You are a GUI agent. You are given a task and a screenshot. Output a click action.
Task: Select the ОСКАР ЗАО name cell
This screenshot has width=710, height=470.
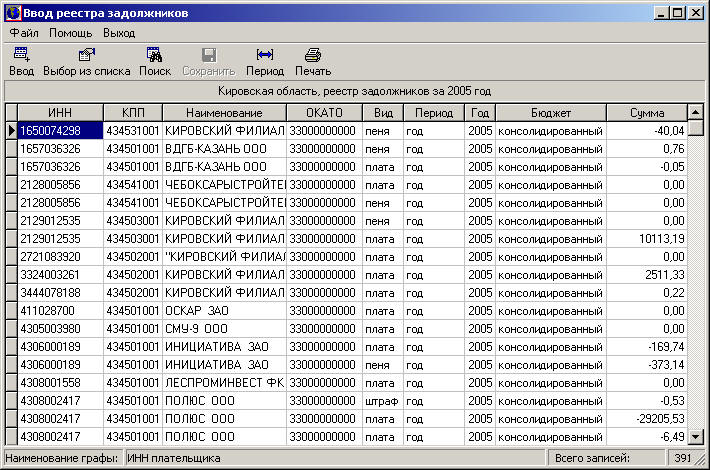coord(224,311)
